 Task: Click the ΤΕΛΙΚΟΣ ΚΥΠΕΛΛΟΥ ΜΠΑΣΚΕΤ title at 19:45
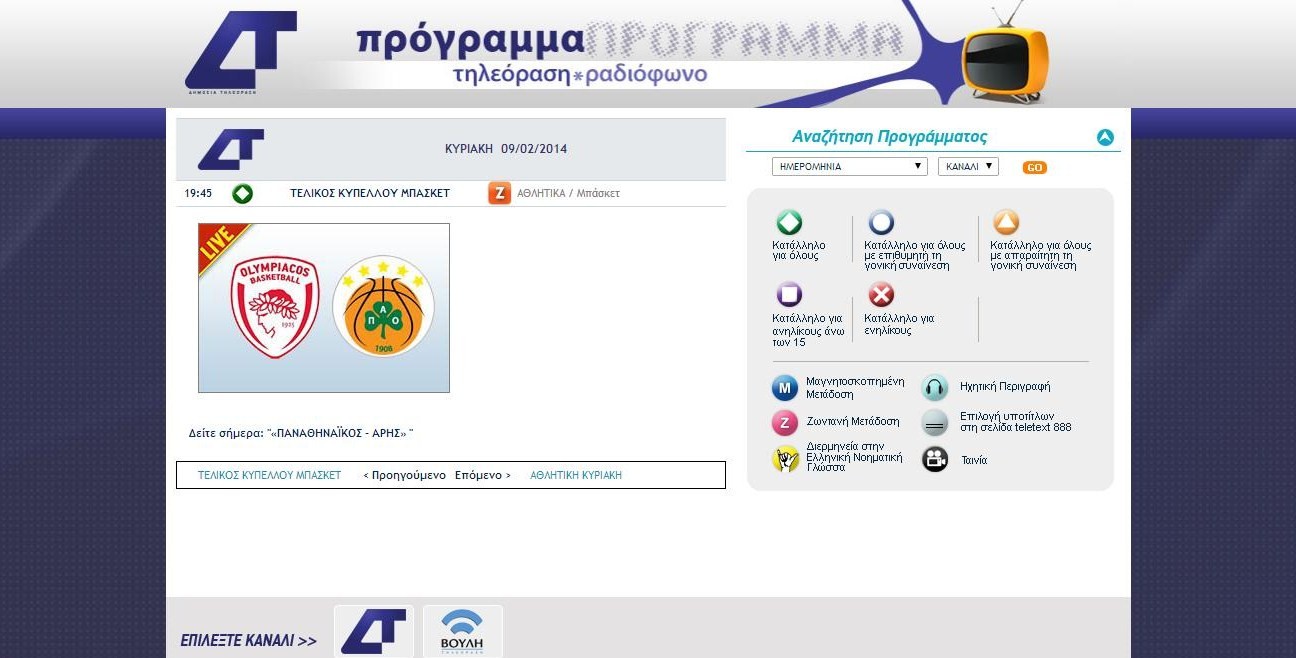[x=370, y=193]
